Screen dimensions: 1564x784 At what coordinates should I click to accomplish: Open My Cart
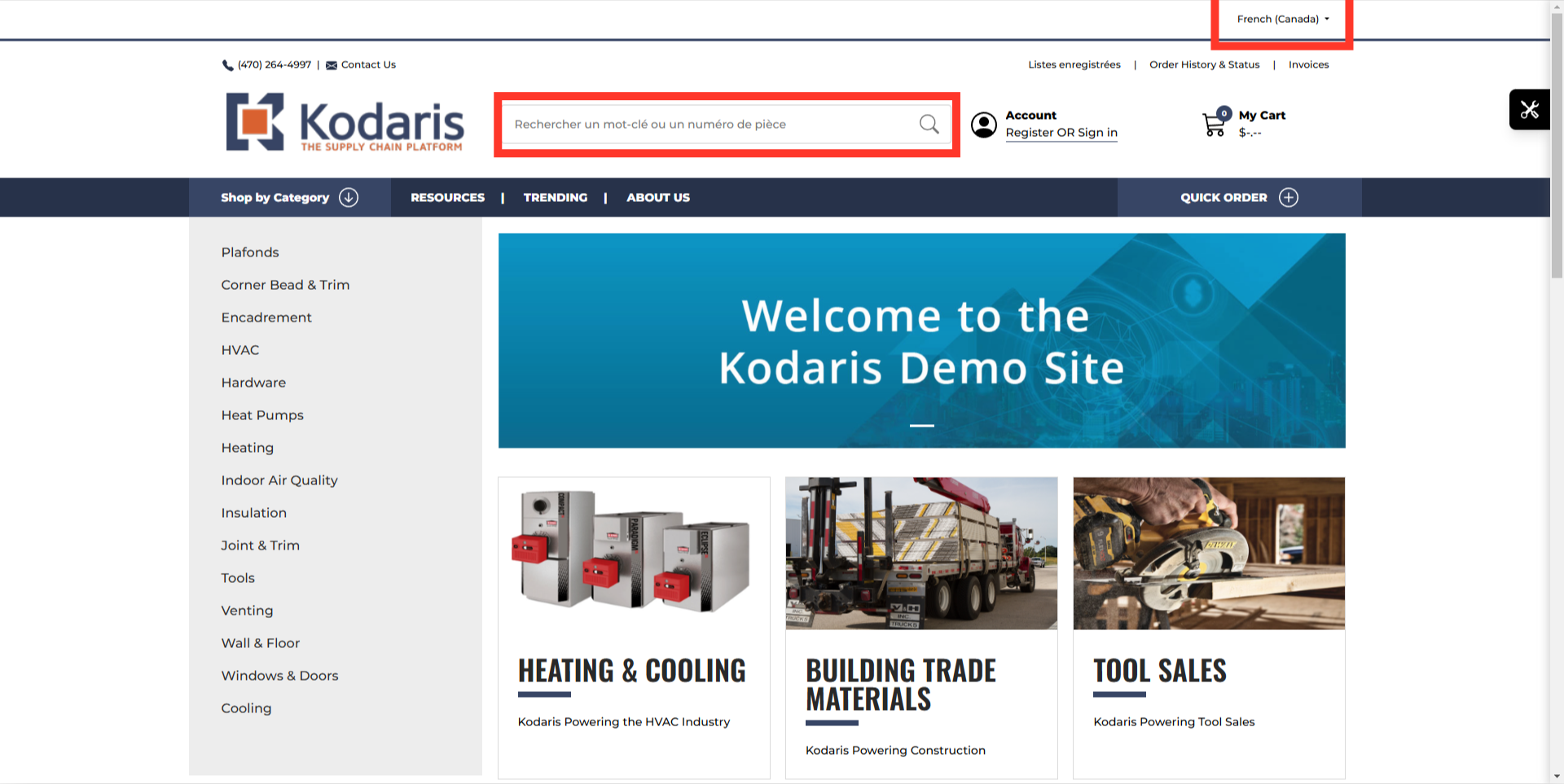1262,116
